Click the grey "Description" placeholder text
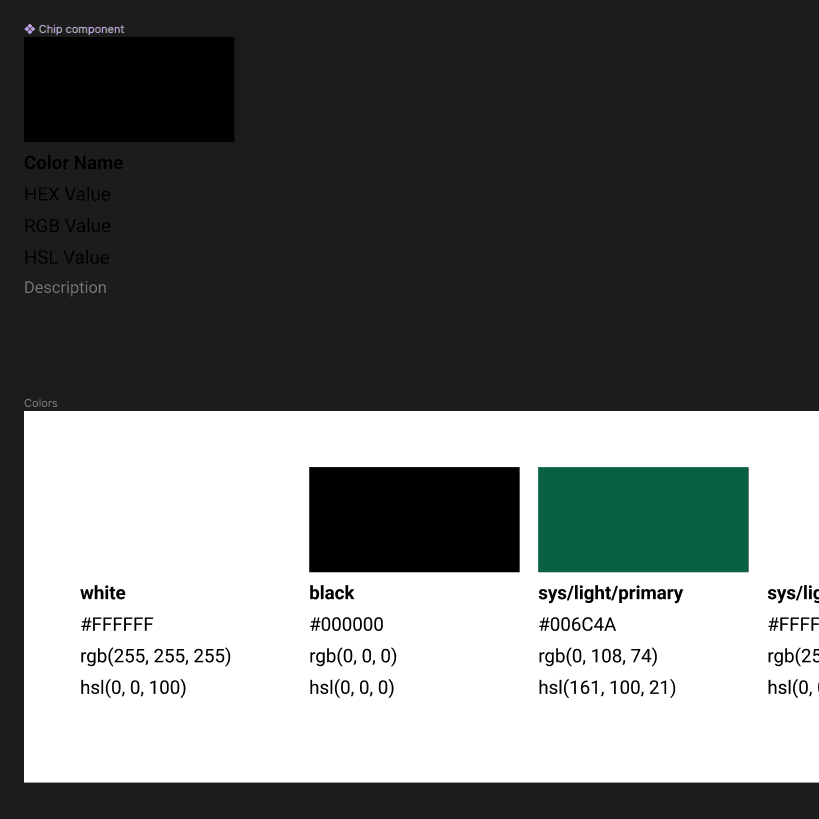The height and width of the screenshot is (819, 819). [65, 287]
